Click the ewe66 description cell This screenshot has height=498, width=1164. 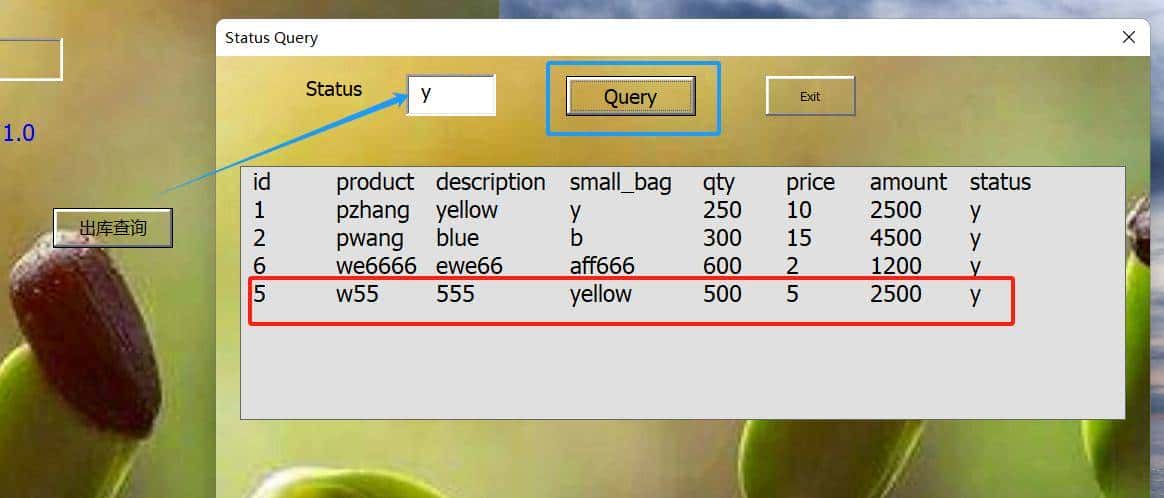[469, 266]
